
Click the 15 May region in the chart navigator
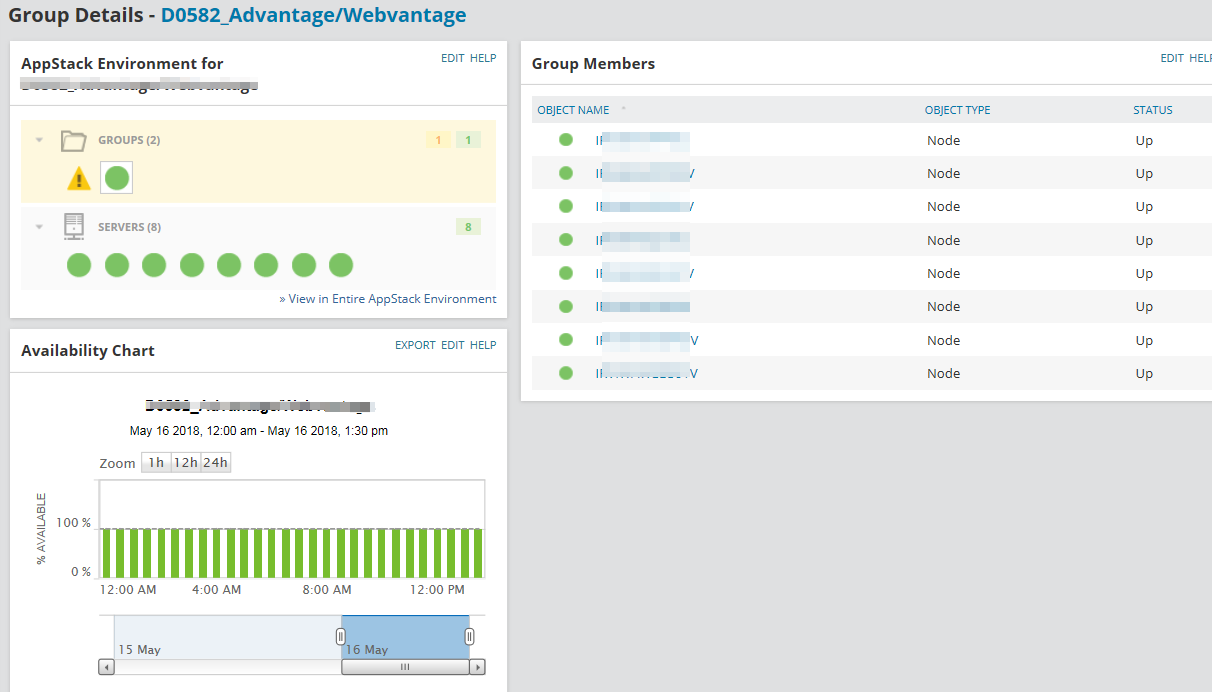(227, 637)
